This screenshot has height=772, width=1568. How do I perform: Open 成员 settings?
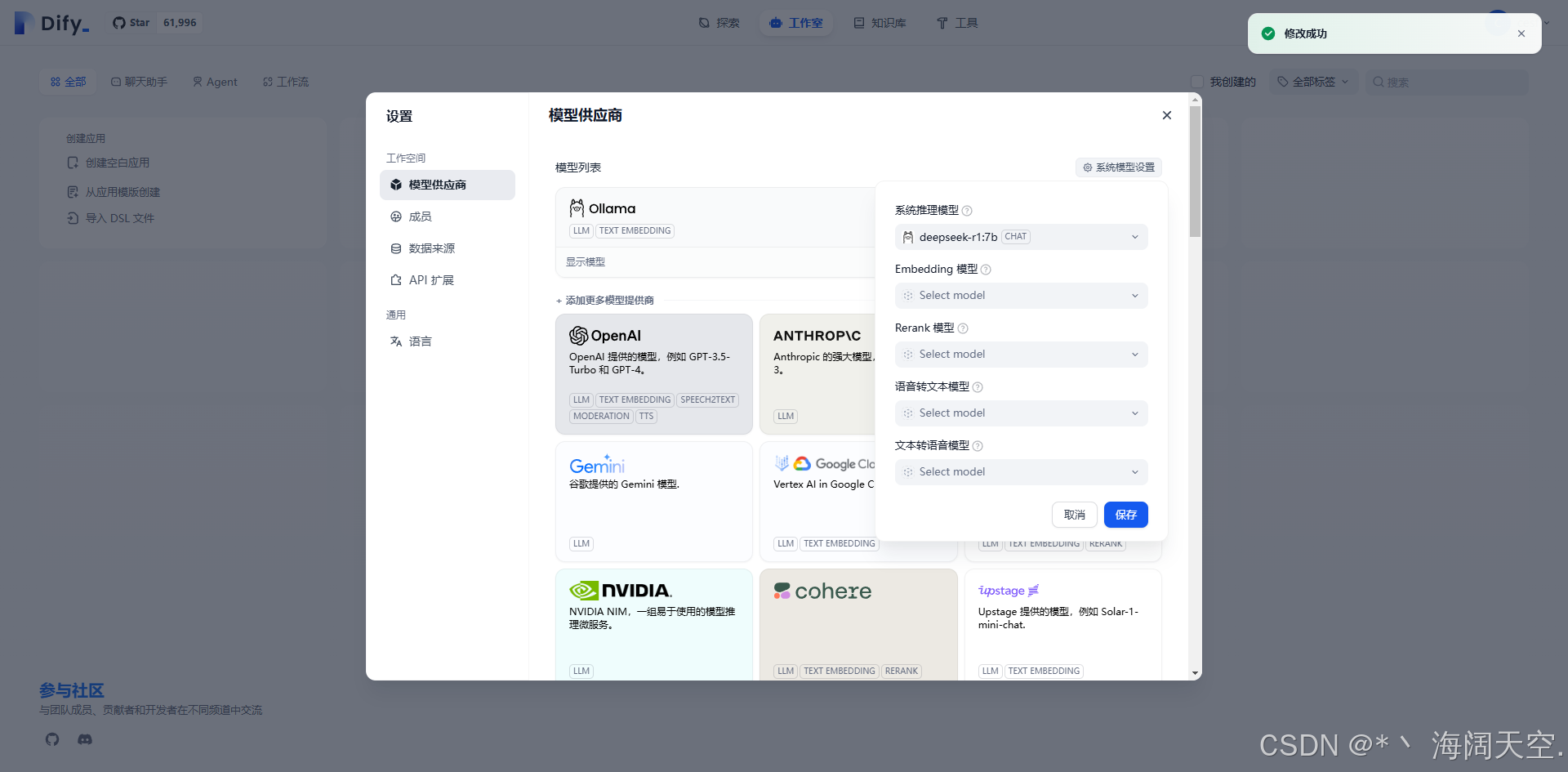tap(448, 216)
